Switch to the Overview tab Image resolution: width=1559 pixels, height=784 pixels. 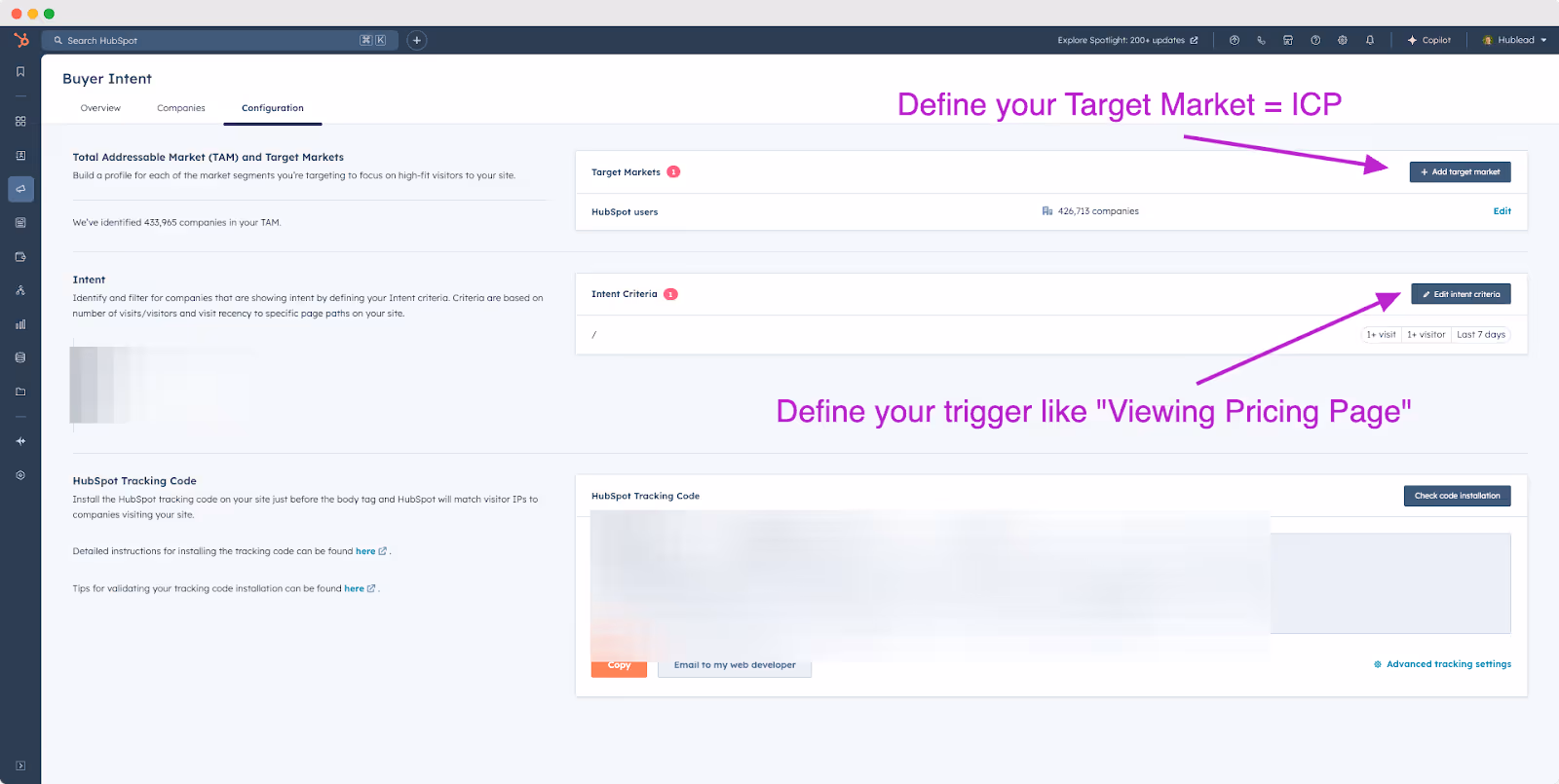[x=100, y=108]
